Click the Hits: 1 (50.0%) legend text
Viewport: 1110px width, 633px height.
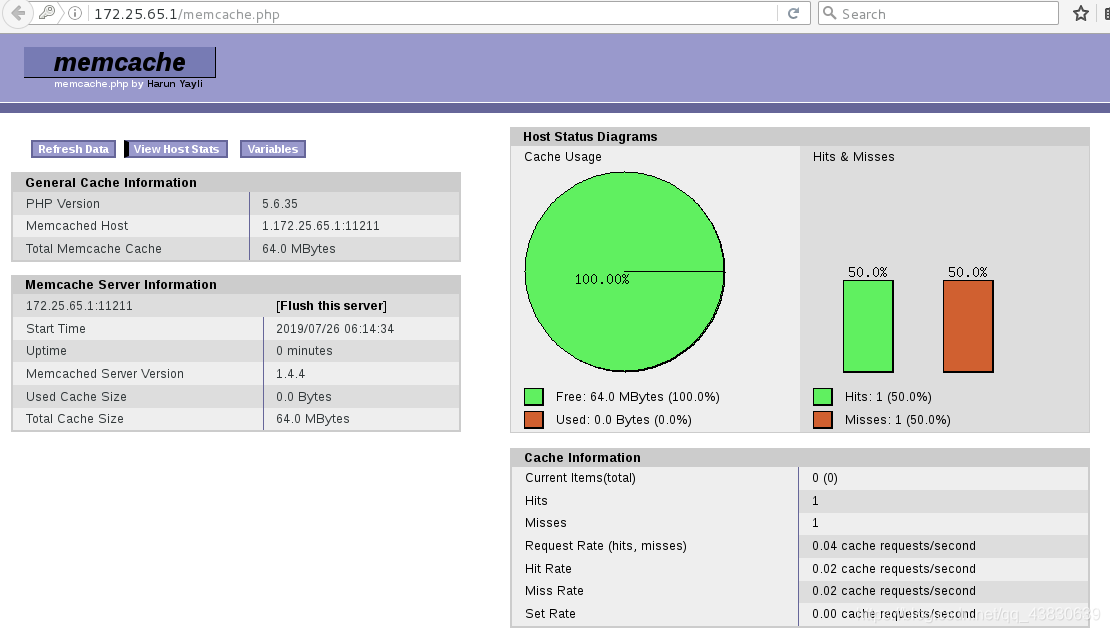click(888, 397)
